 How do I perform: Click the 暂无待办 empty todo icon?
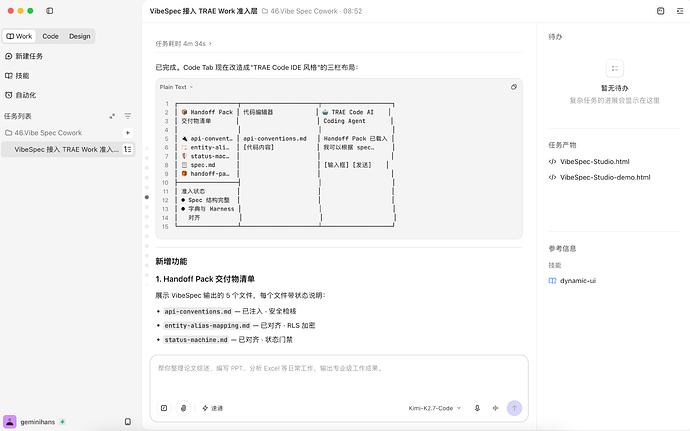615,68
